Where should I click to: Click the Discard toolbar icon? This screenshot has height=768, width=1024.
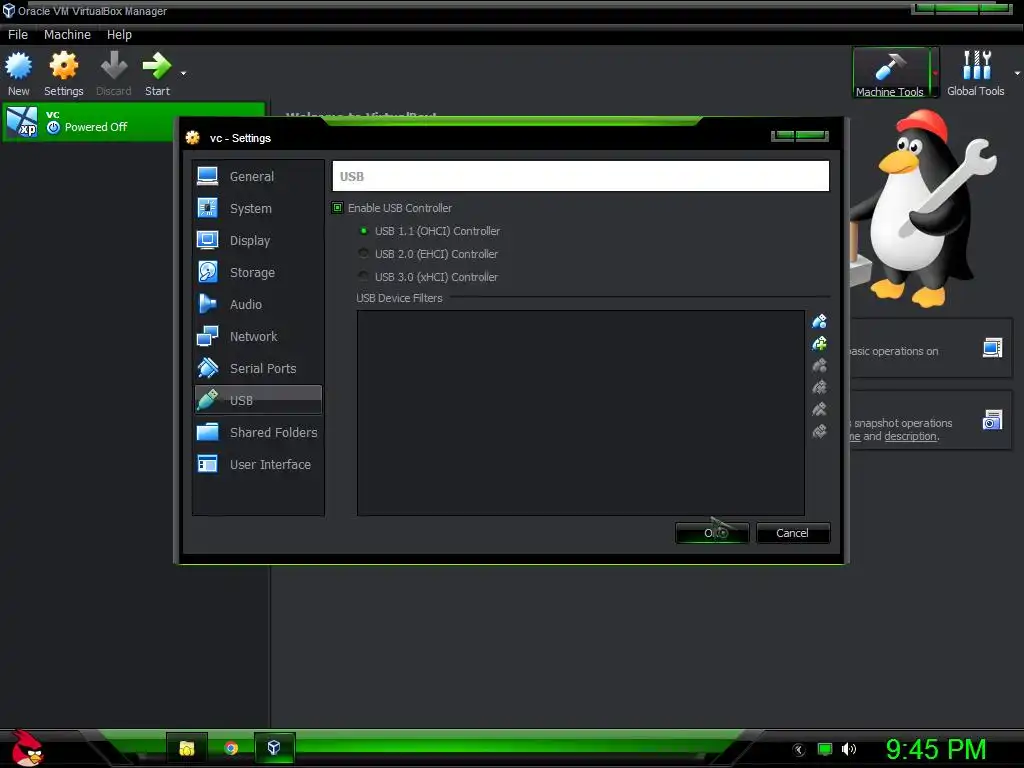[114, 73]
